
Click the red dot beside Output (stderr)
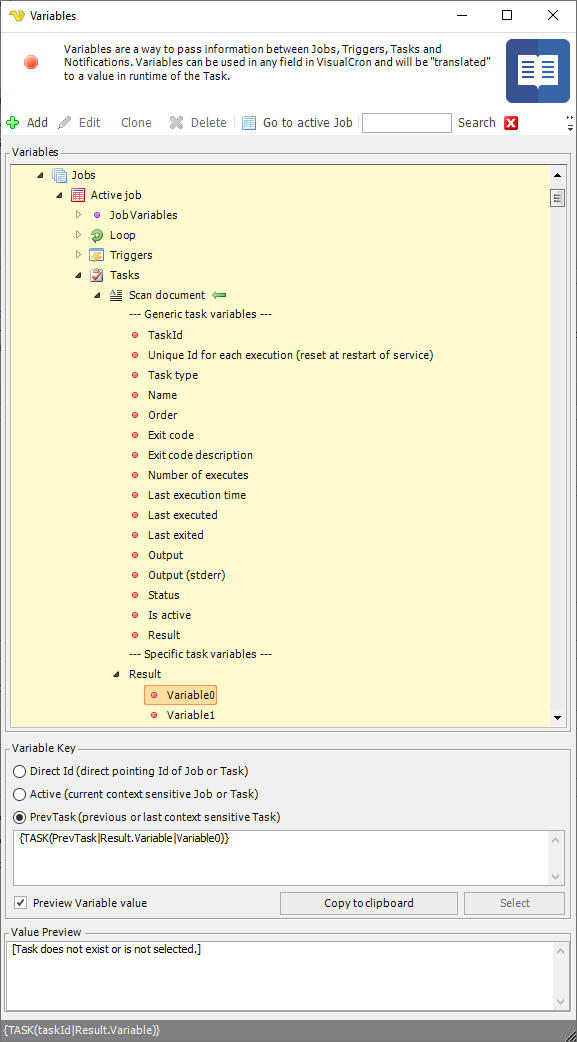136,575
